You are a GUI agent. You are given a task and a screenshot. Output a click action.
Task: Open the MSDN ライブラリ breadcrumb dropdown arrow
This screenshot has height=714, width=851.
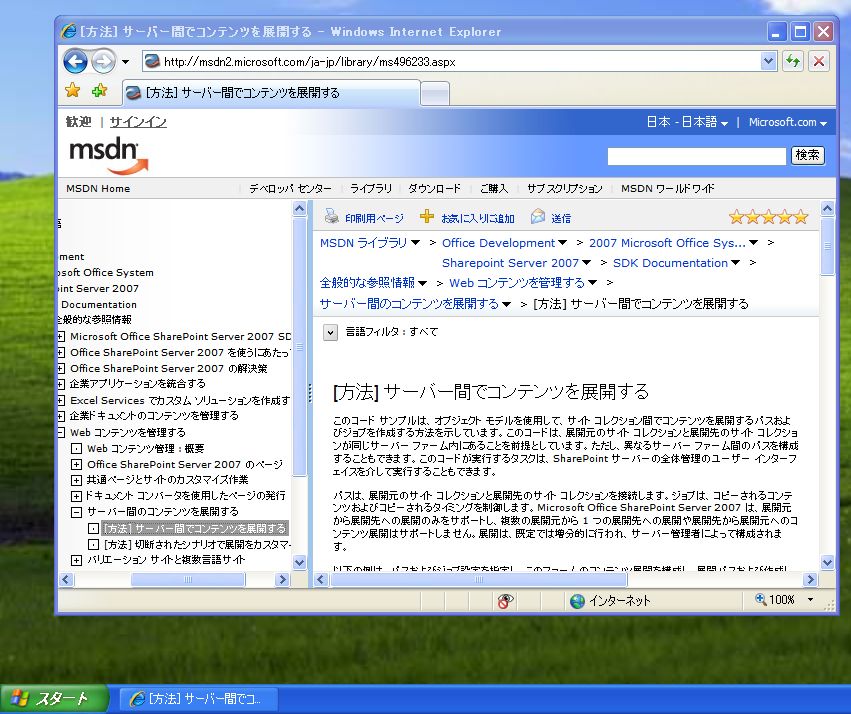pos(415,243)
